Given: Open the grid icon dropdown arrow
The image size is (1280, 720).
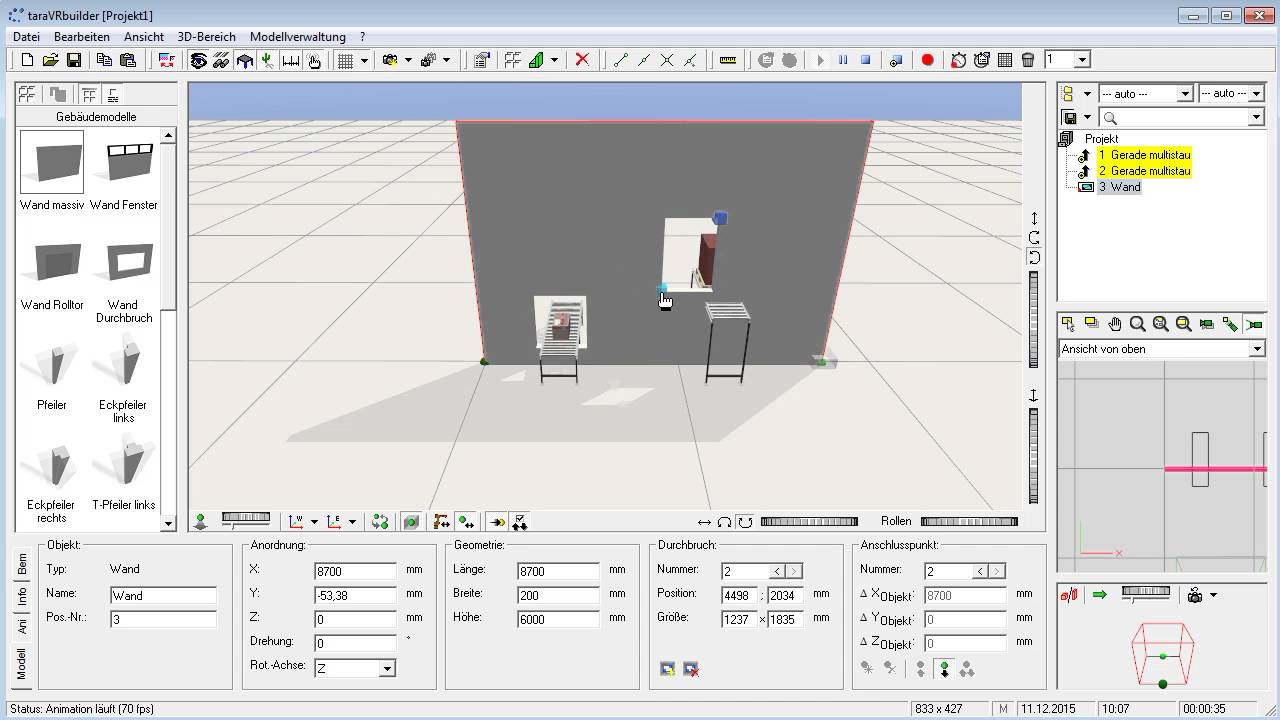Looking at the screenshot, I should 364,60.
